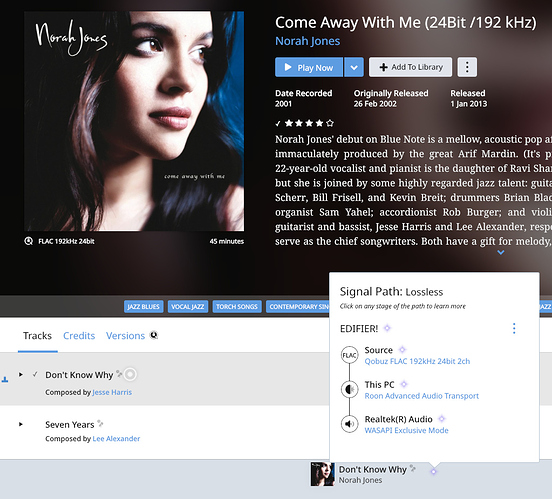Viewport: 552px width, 499px height.
Task: Toggle the pick checkmark beside the star rating
Action: coord(278,124)
